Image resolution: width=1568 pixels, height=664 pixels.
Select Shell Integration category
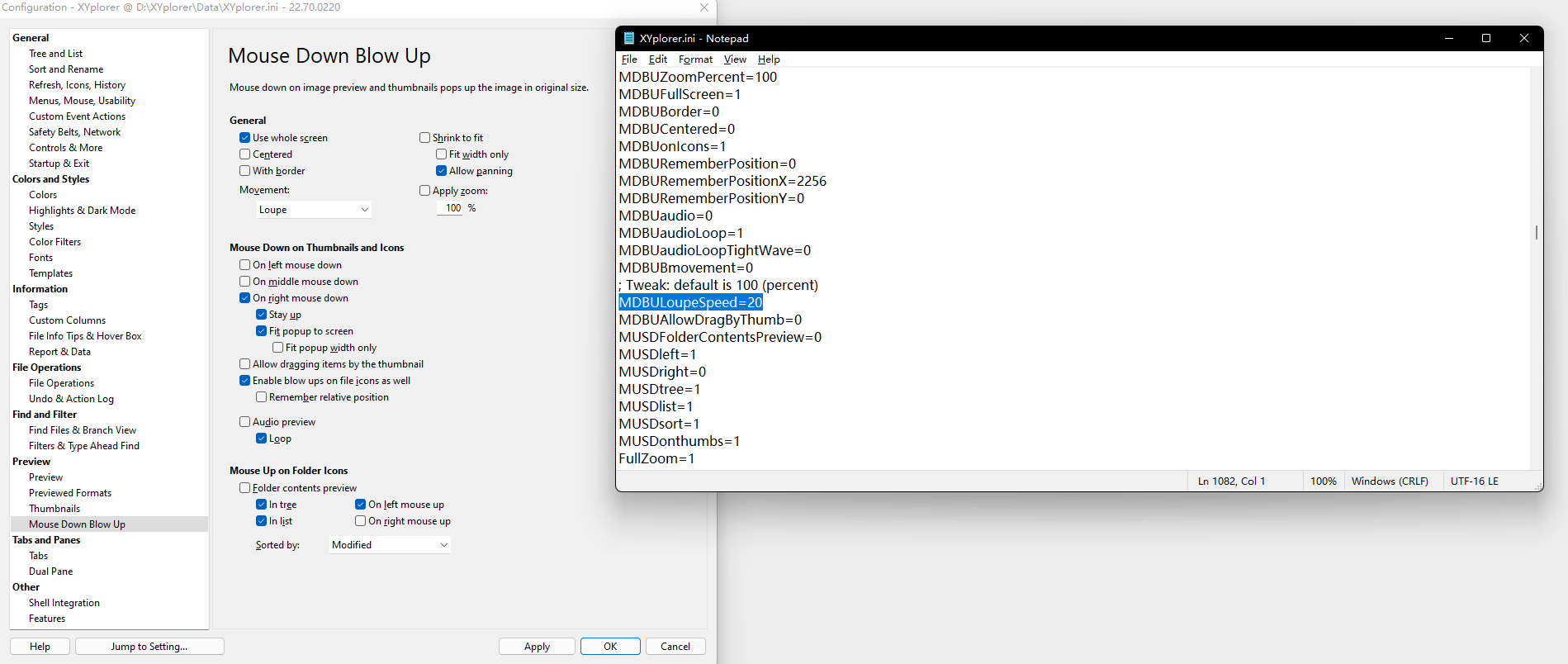[64, 603]
